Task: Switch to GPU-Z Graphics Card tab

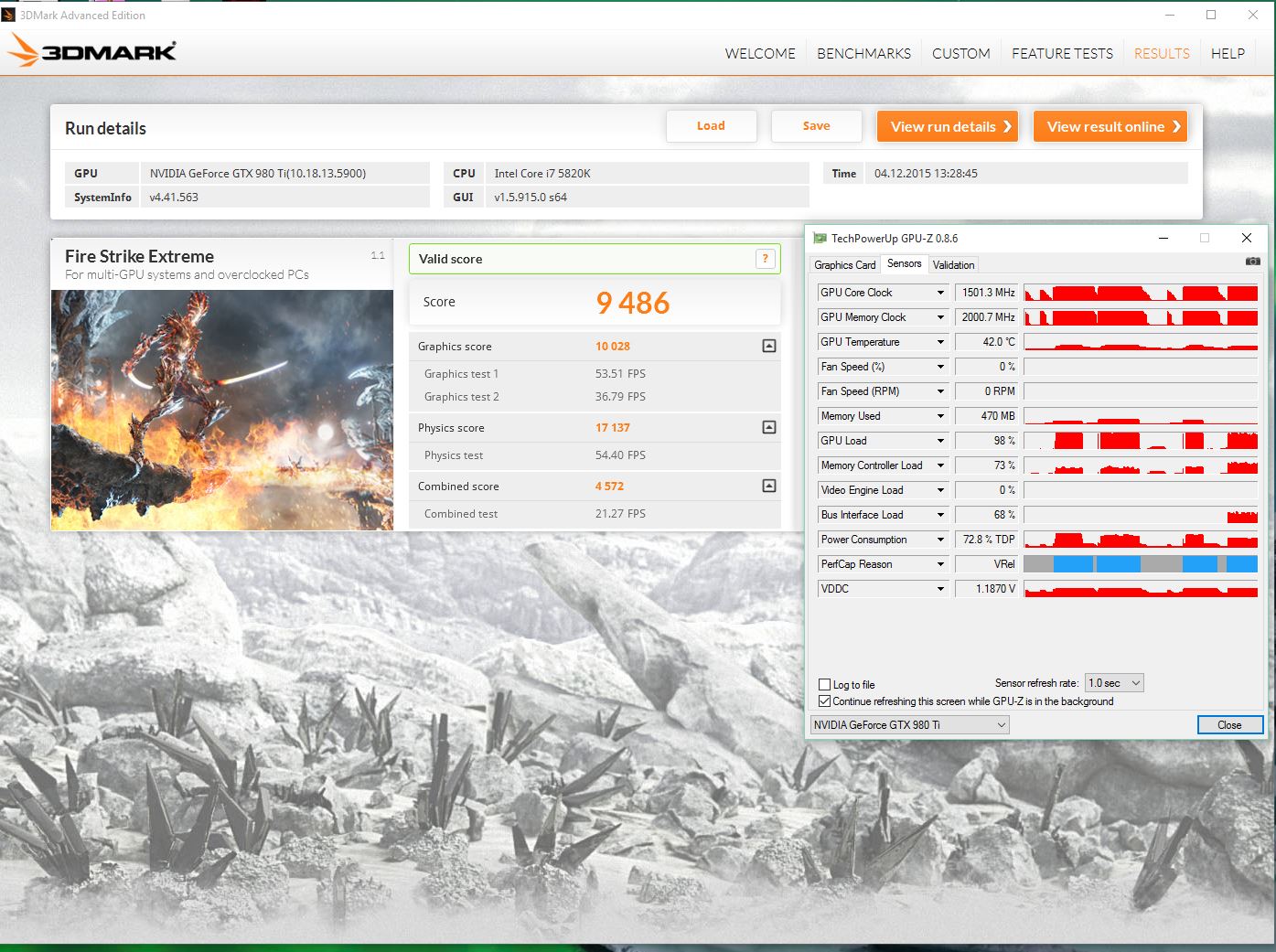Action: pyautogui.click(x=845, y=265)
